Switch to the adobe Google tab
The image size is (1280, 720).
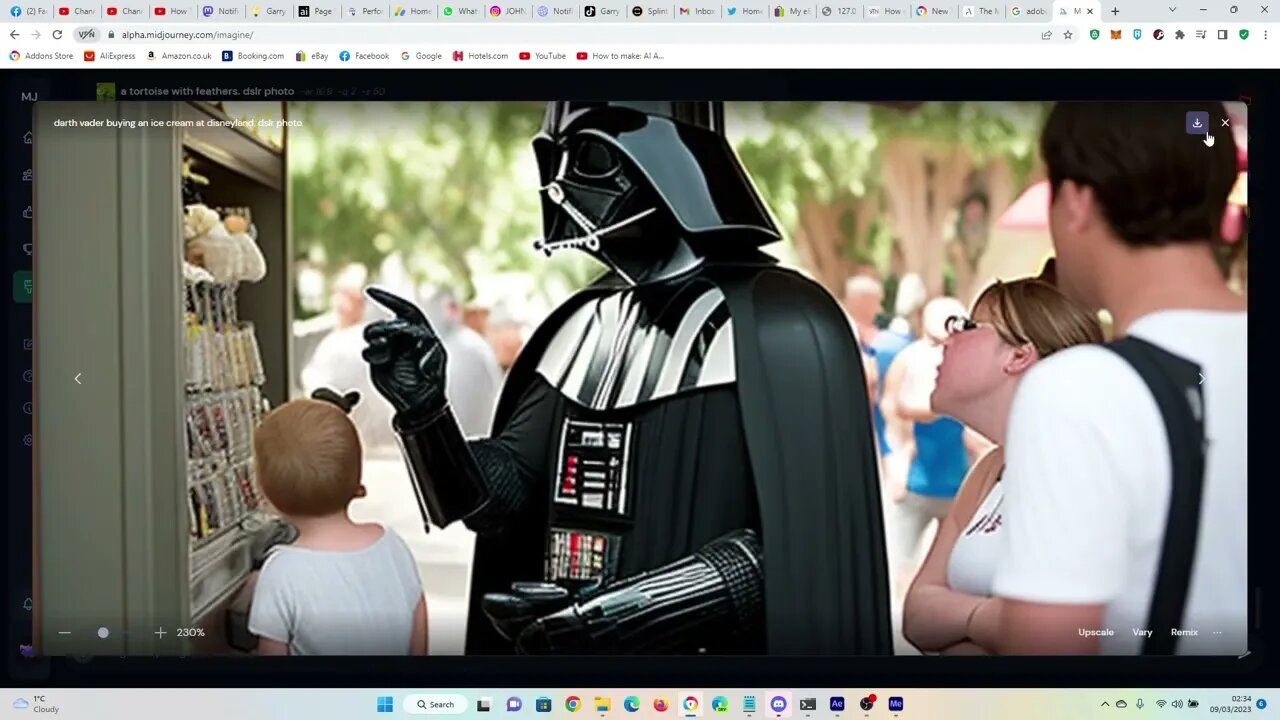coord(1029,11)
